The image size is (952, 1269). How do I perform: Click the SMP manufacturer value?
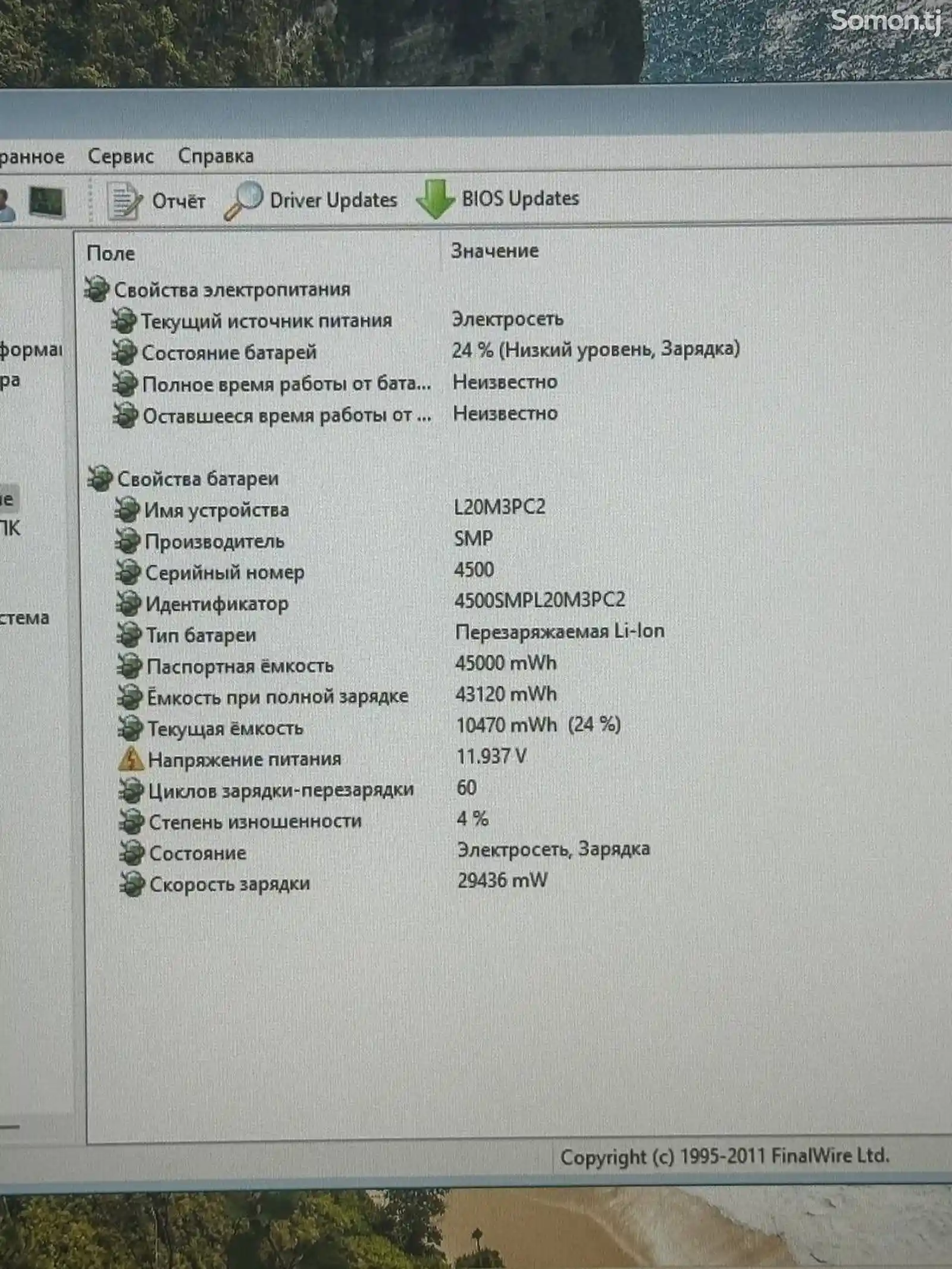[474, 538]
